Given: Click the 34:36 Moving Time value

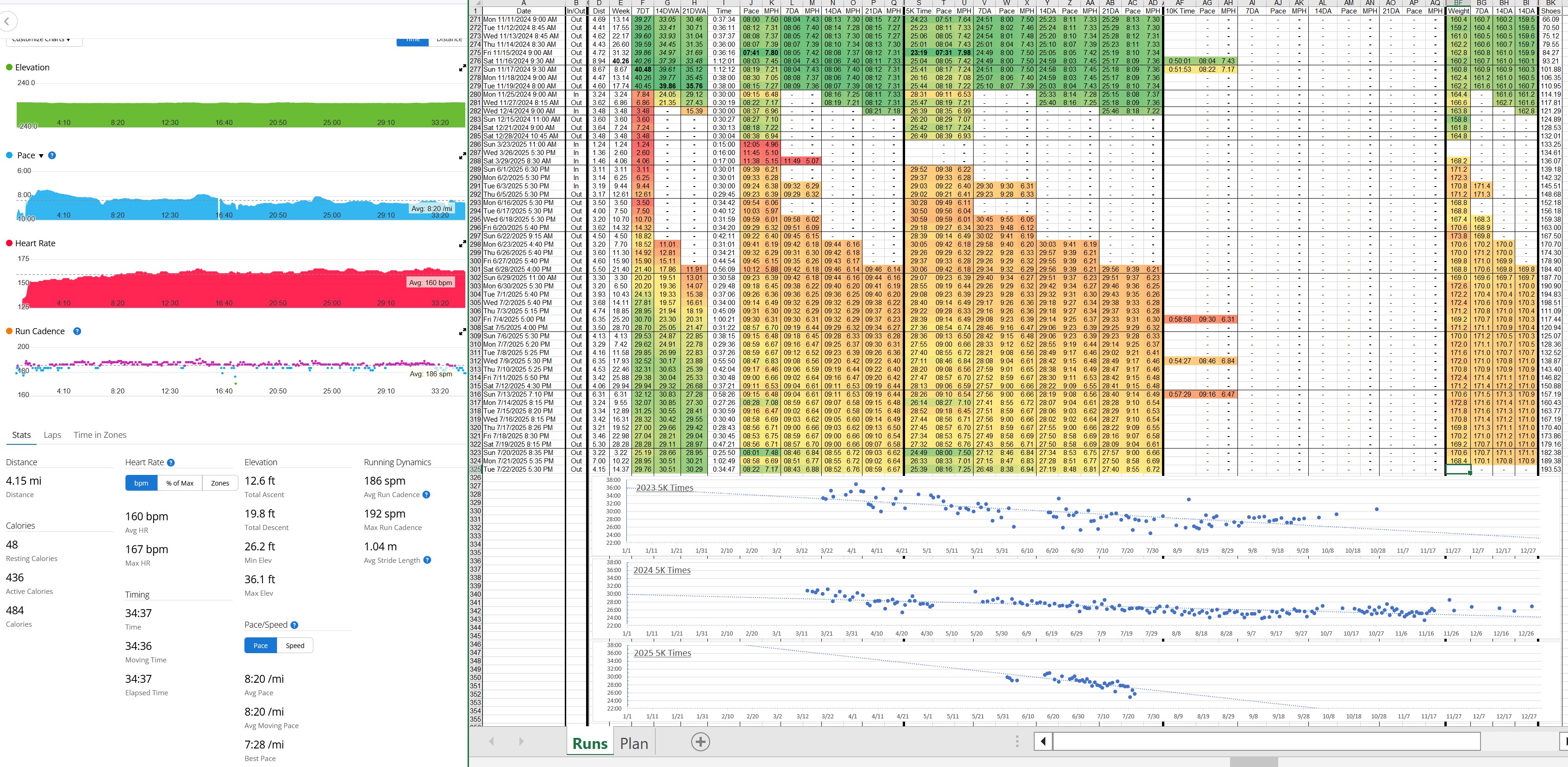Looking at the screenshot, I should pyautogui.click(x=138, y=646).
